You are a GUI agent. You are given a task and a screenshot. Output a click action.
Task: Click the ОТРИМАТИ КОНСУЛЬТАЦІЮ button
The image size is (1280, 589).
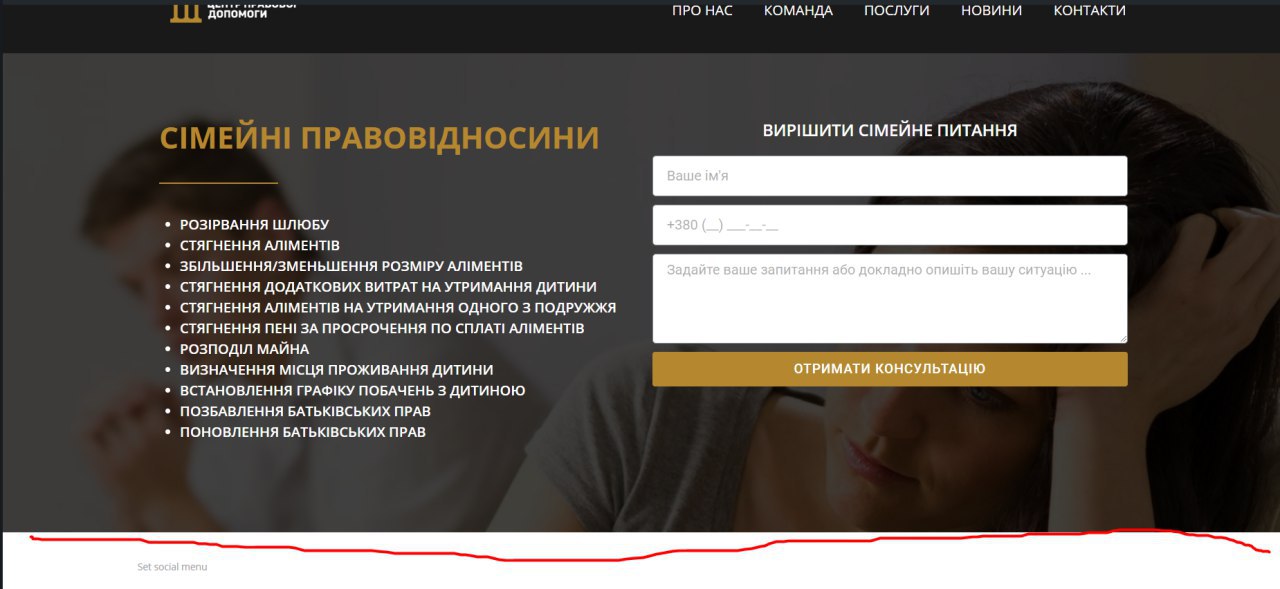890,369
